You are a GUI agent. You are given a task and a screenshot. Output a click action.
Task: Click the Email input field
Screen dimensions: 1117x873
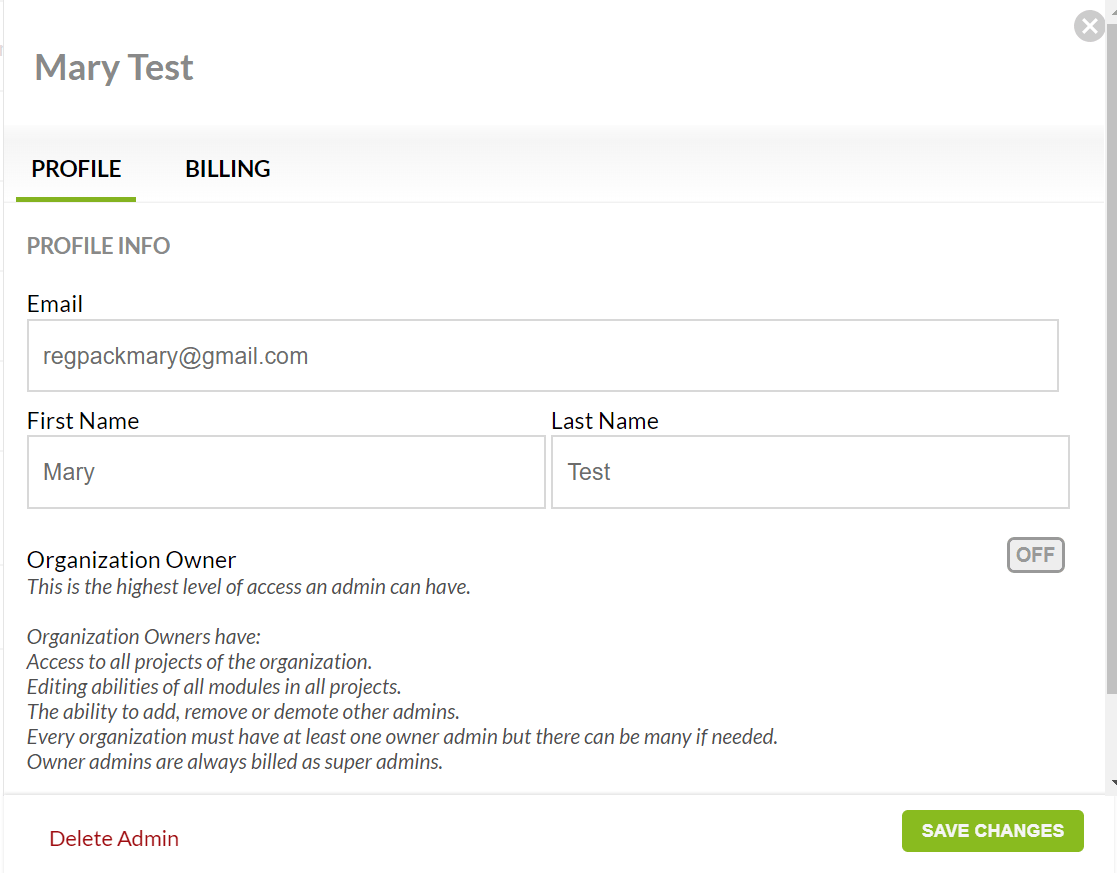click(542, 356)
